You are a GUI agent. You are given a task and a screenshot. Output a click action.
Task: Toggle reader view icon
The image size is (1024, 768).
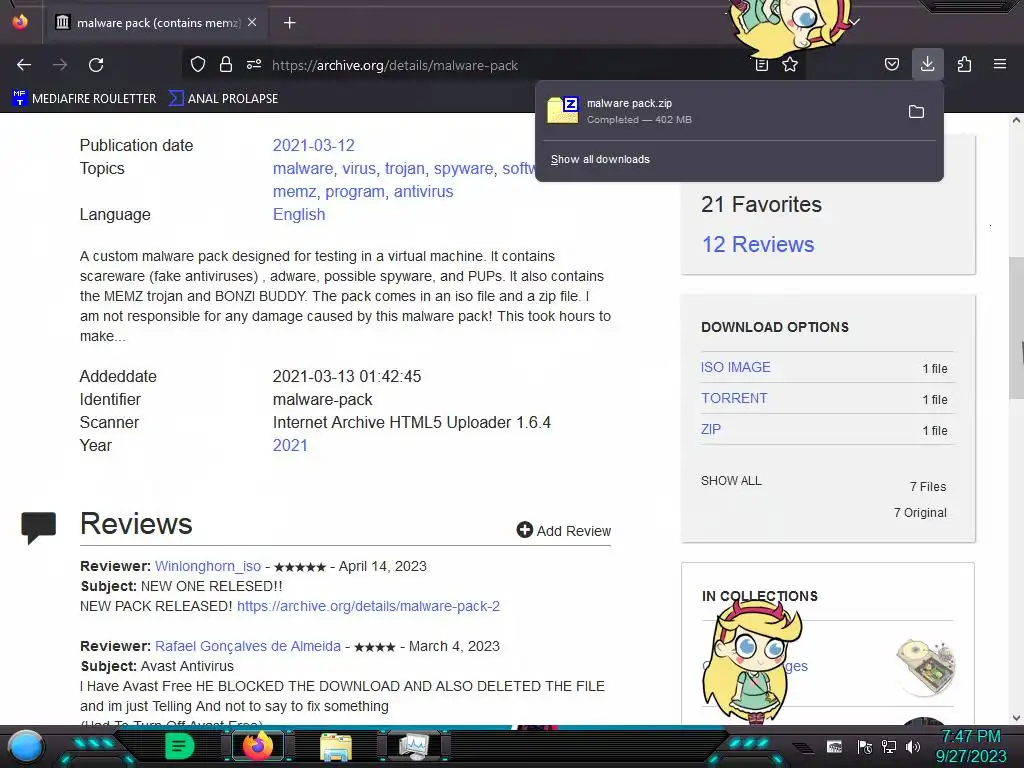coord(761,64)
